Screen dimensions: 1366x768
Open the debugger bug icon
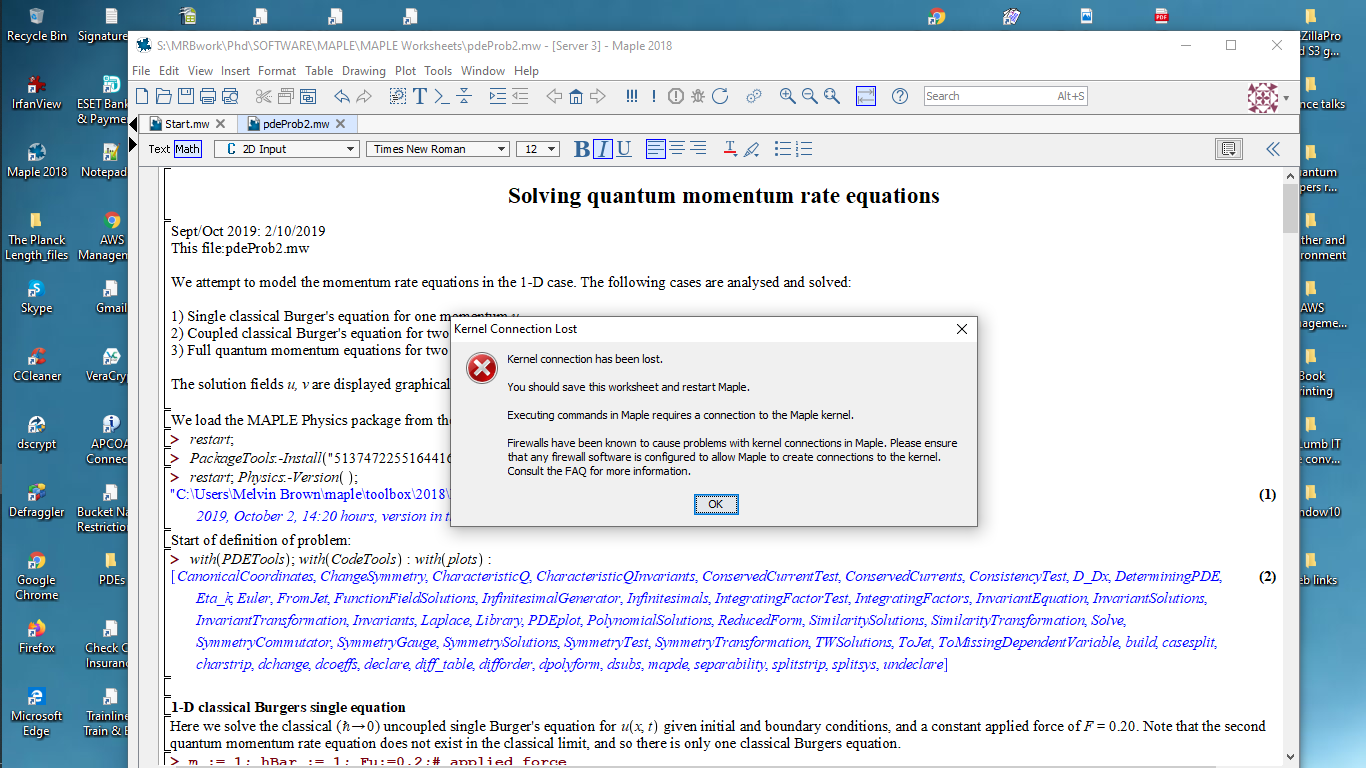click(x=697, y=96)
